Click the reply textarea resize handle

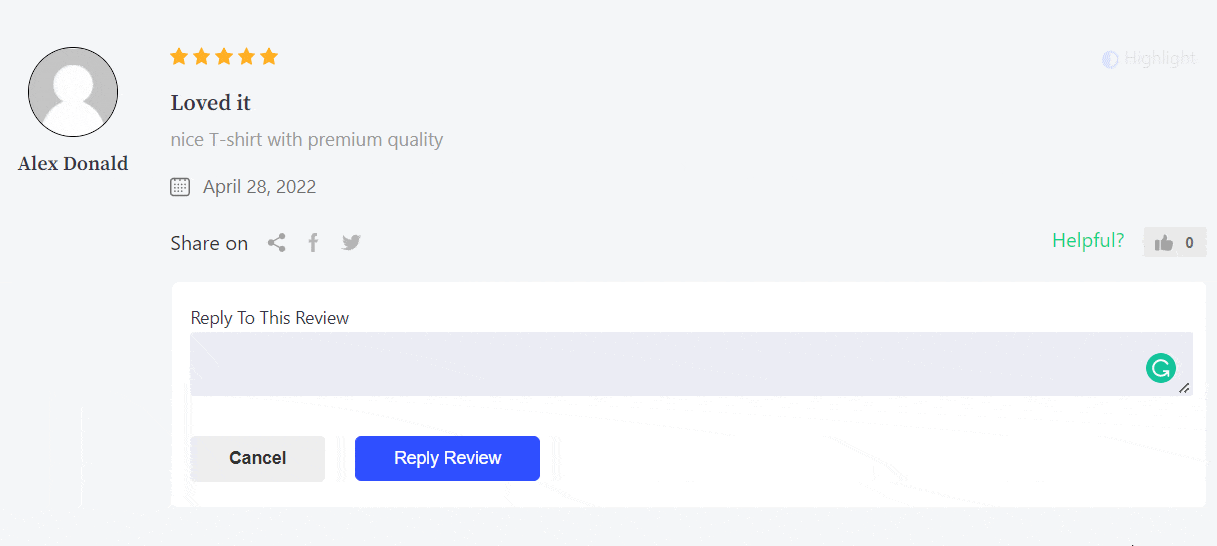point(1184,388)
